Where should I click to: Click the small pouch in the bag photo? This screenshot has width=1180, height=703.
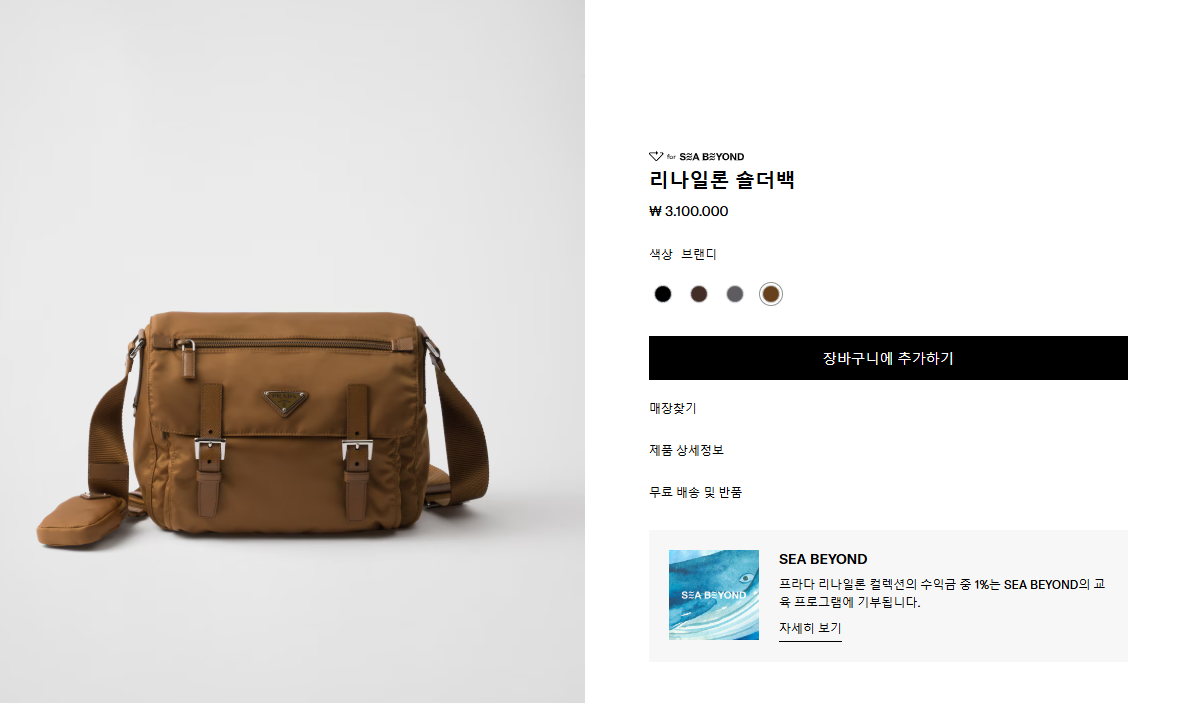pyautogui.click(x=81, y=519)
